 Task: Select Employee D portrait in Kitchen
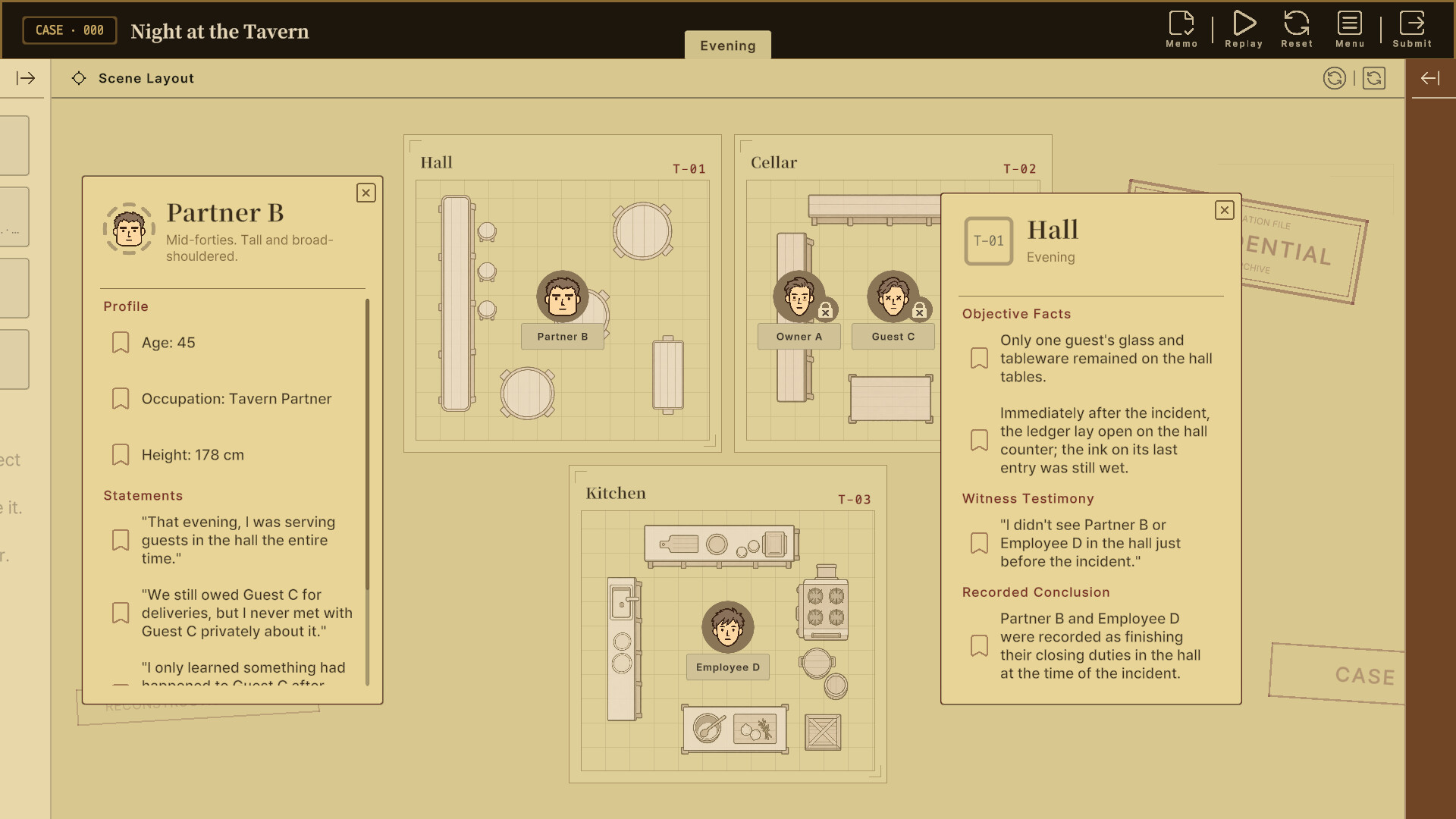click(x=728, y=627)
